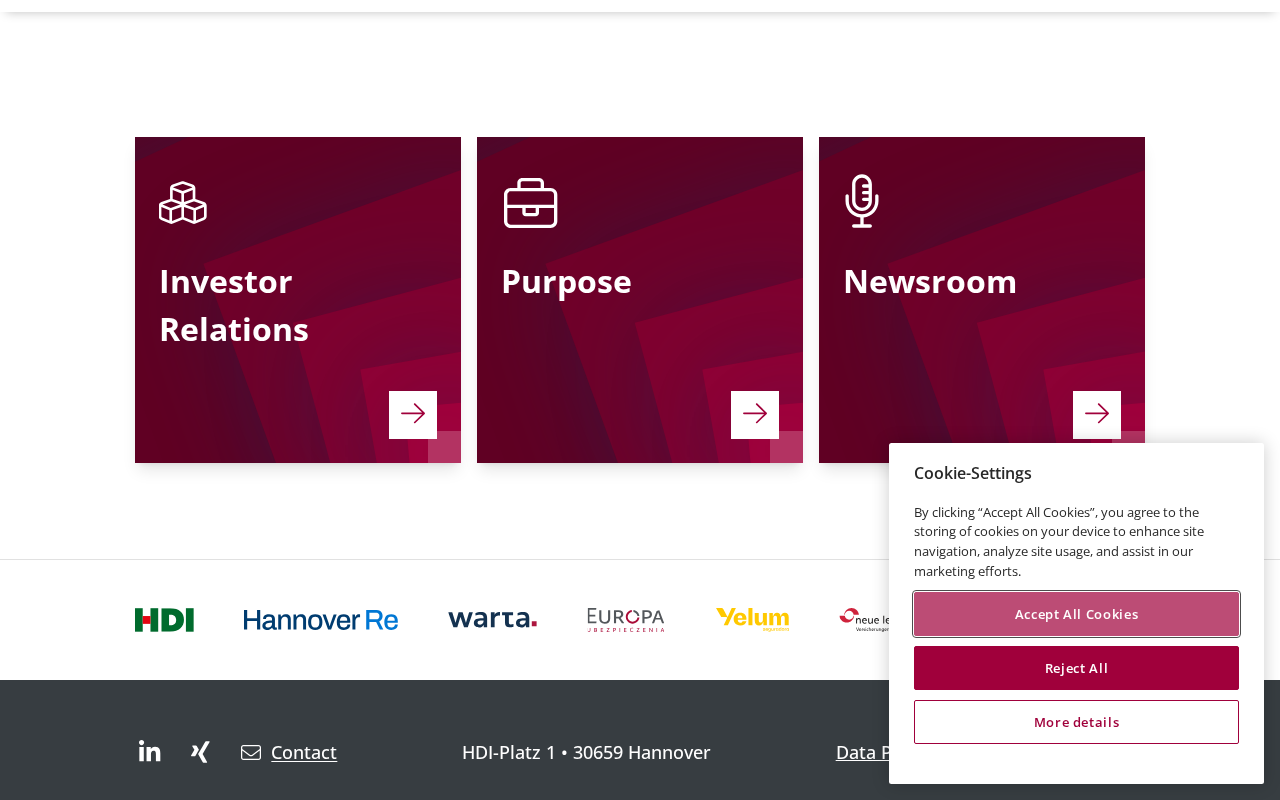The width and height of the screenshot is (1280, 800).
Task: Click the briefcase icon on Purpose card
Action: click(x=530, y=203)
